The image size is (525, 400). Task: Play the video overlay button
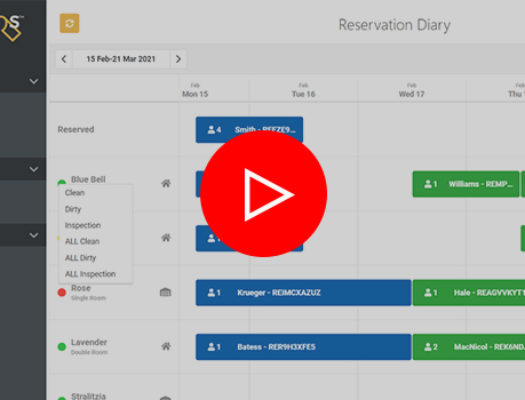click(264, 194)
